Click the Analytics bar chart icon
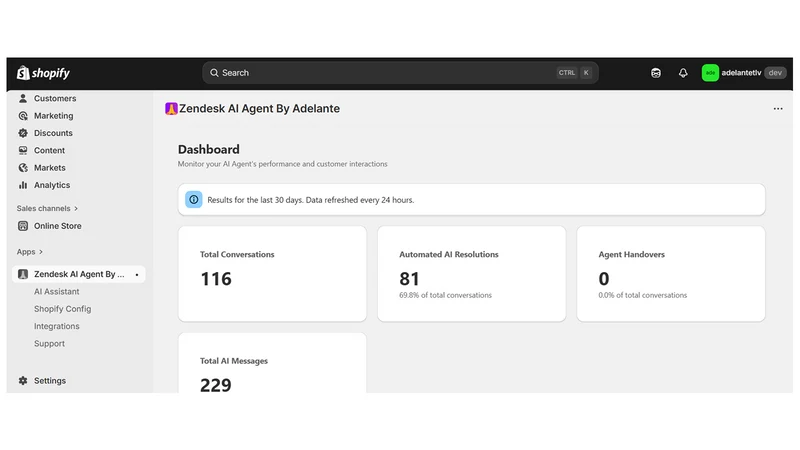Image resolution: width=800 pixels, height=450 pixels. tap(23, 185)
